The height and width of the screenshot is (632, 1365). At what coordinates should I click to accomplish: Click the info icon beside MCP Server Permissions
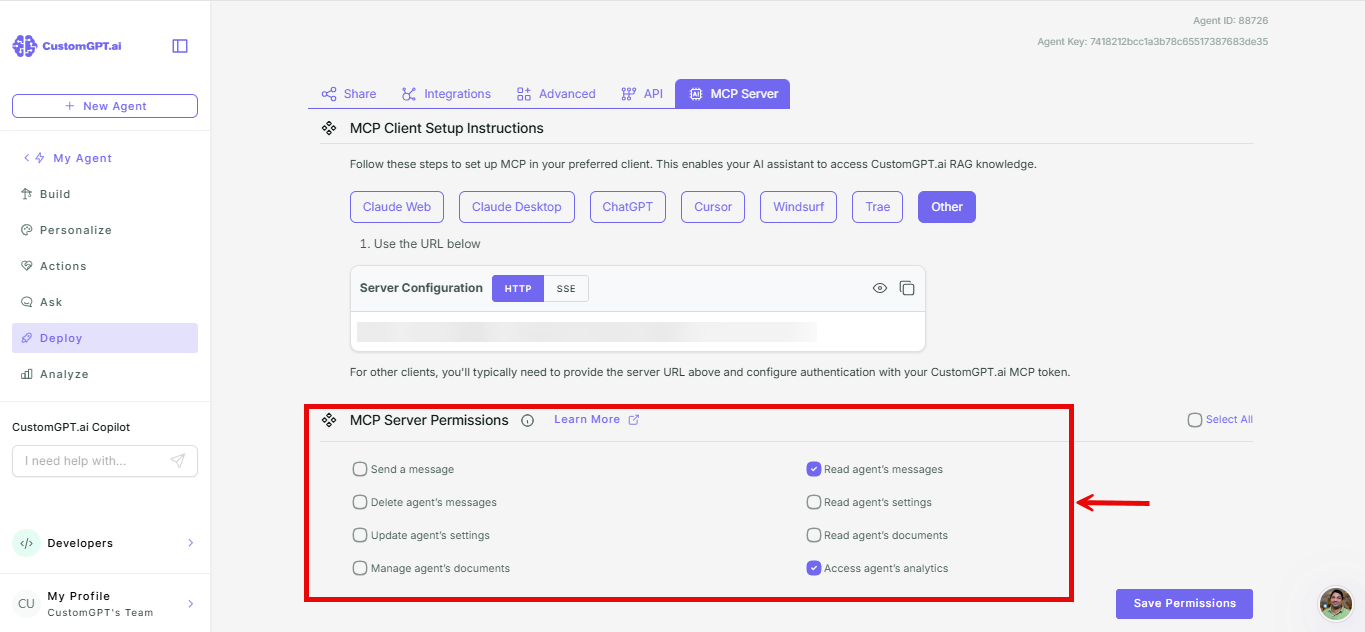528,421
